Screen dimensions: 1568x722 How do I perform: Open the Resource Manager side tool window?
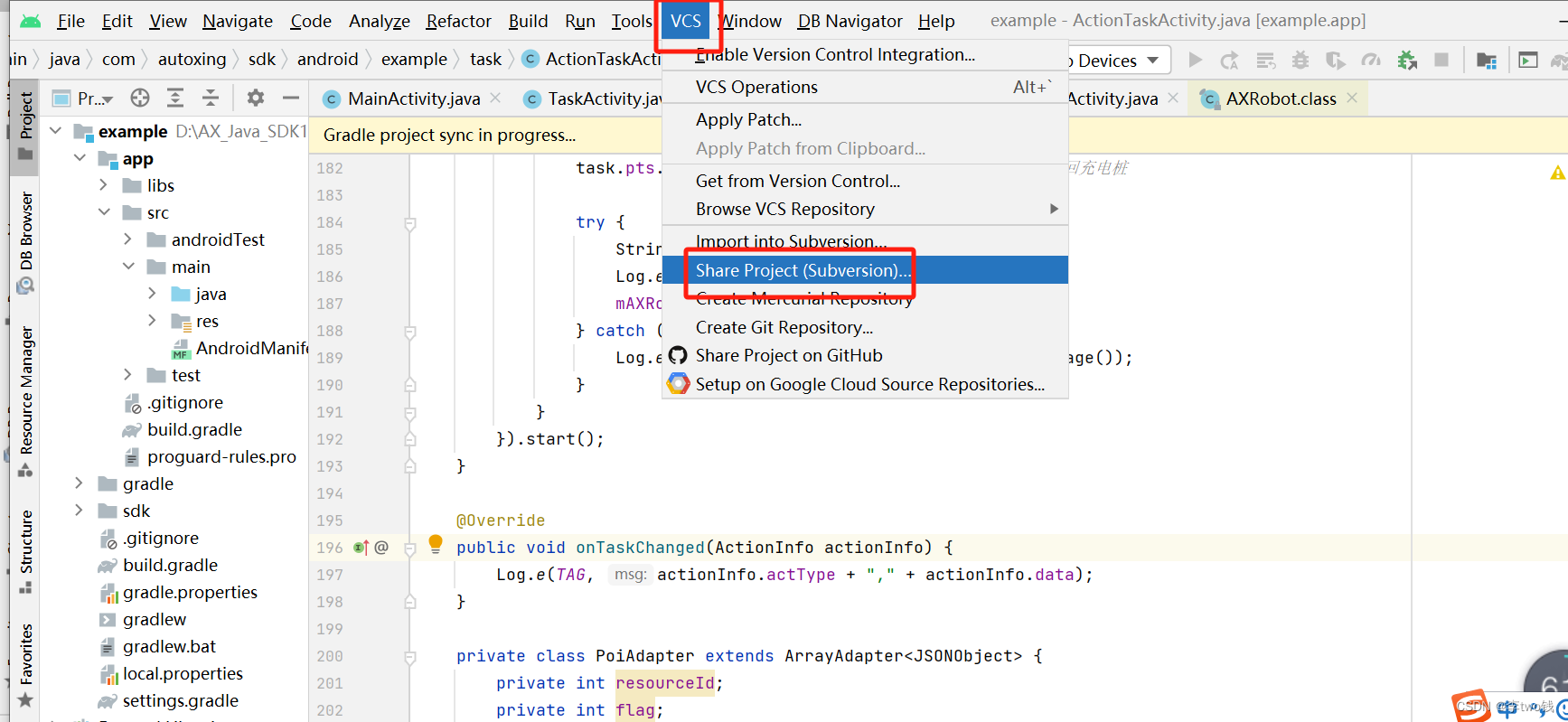tap(26, 401)
